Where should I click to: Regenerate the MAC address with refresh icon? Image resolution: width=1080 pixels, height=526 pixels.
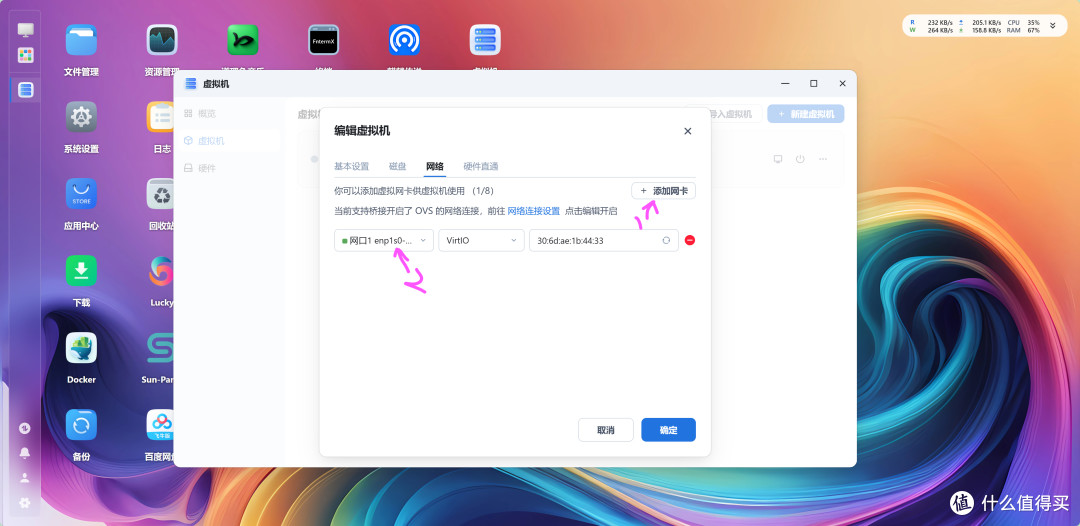[x=666, y=240]
